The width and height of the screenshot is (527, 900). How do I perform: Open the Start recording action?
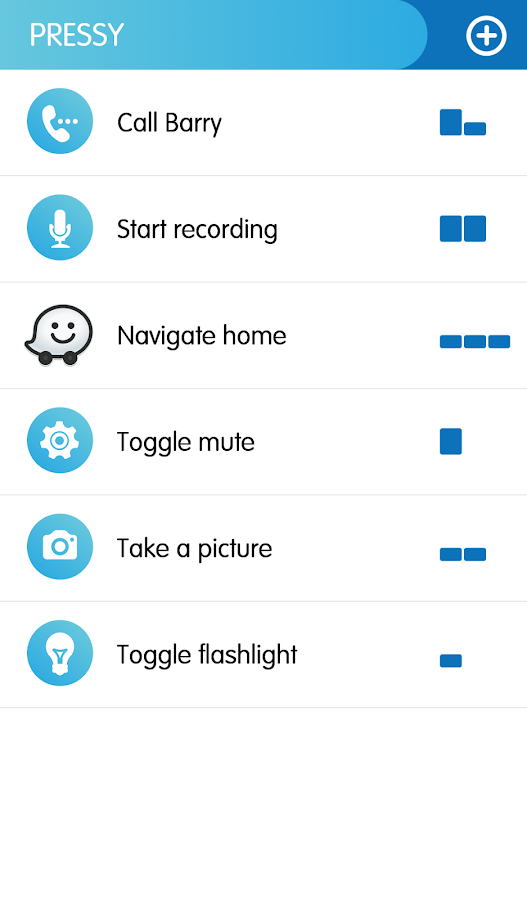coord(264,229)
